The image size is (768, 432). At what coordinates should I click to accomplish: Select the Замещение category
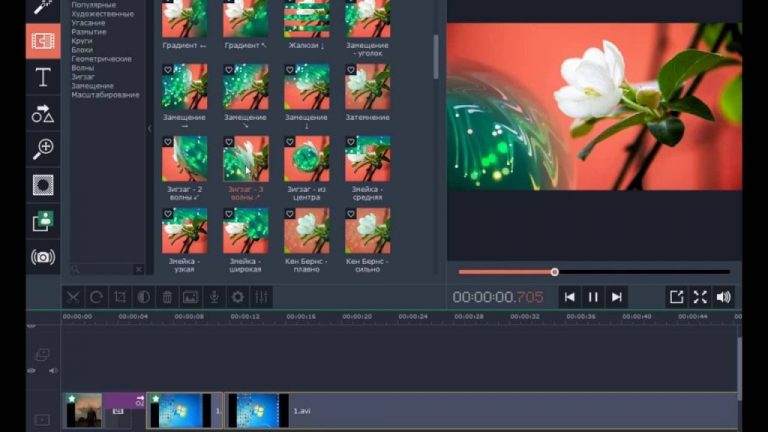[93, 86]
